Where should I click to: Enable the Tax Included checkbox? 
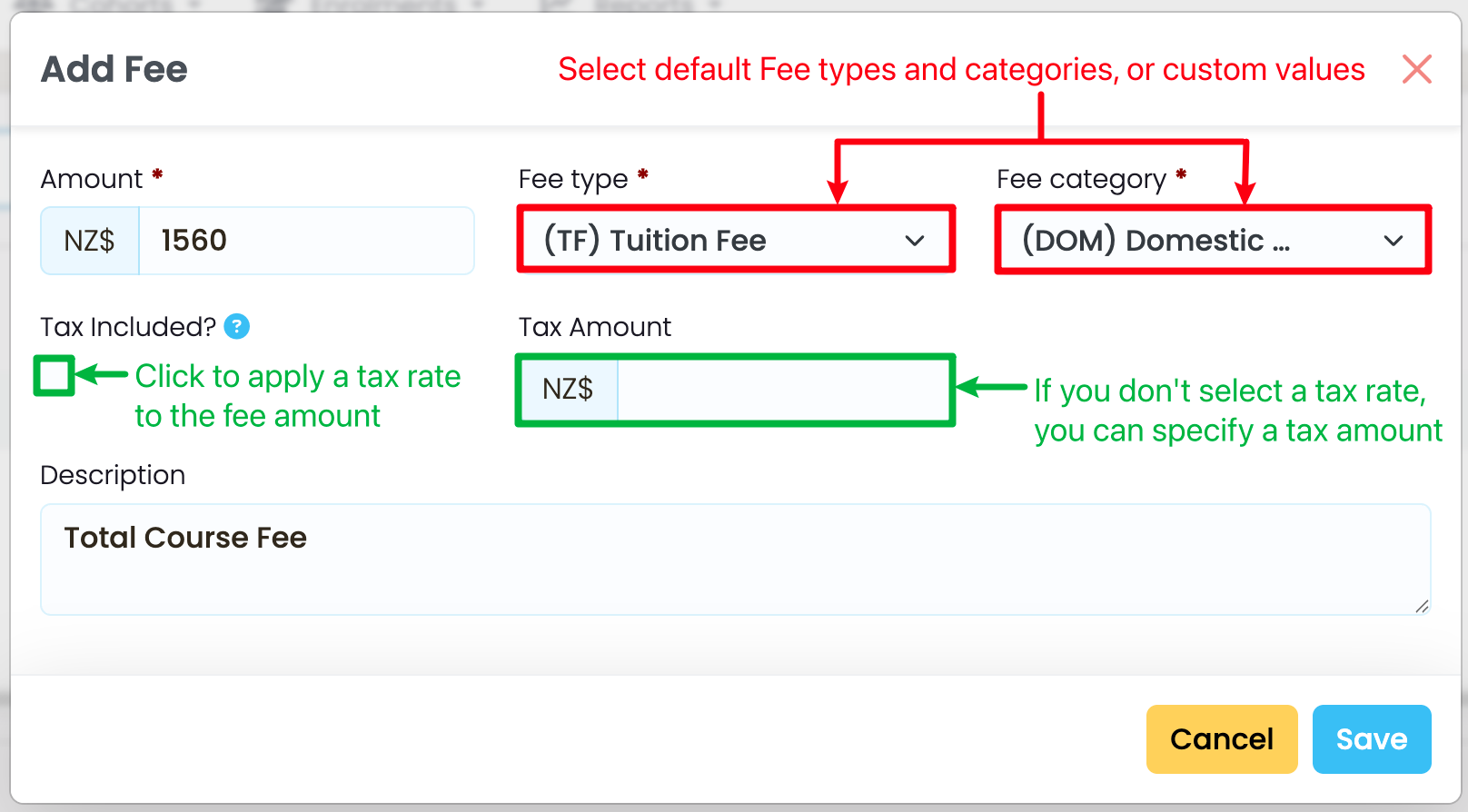55,376
